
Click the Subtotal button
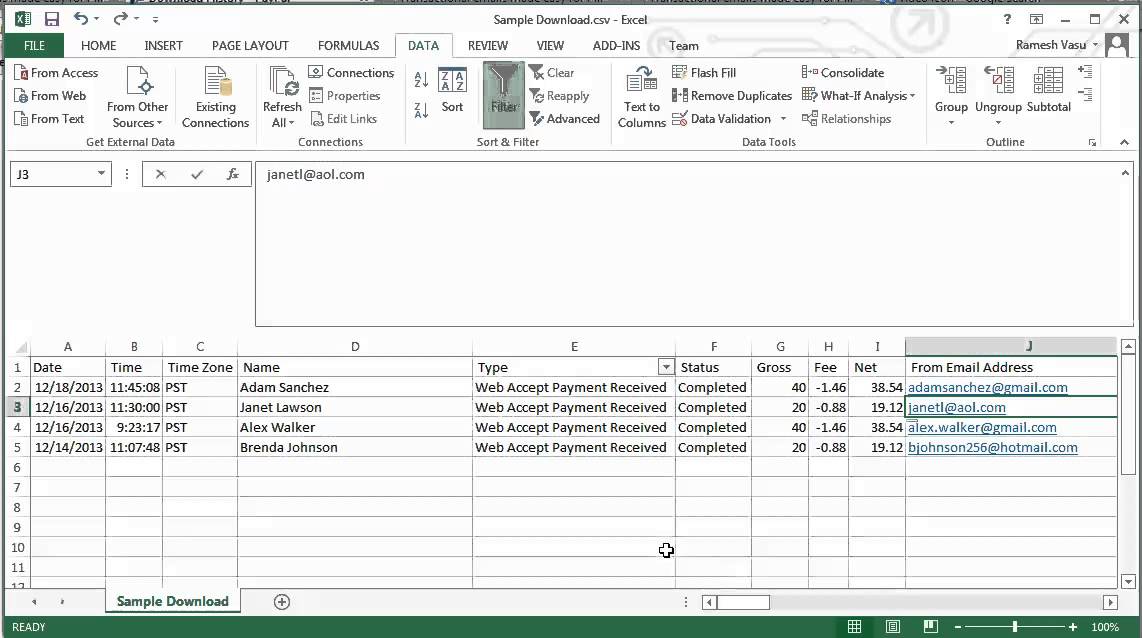[x=1049, y=90]
